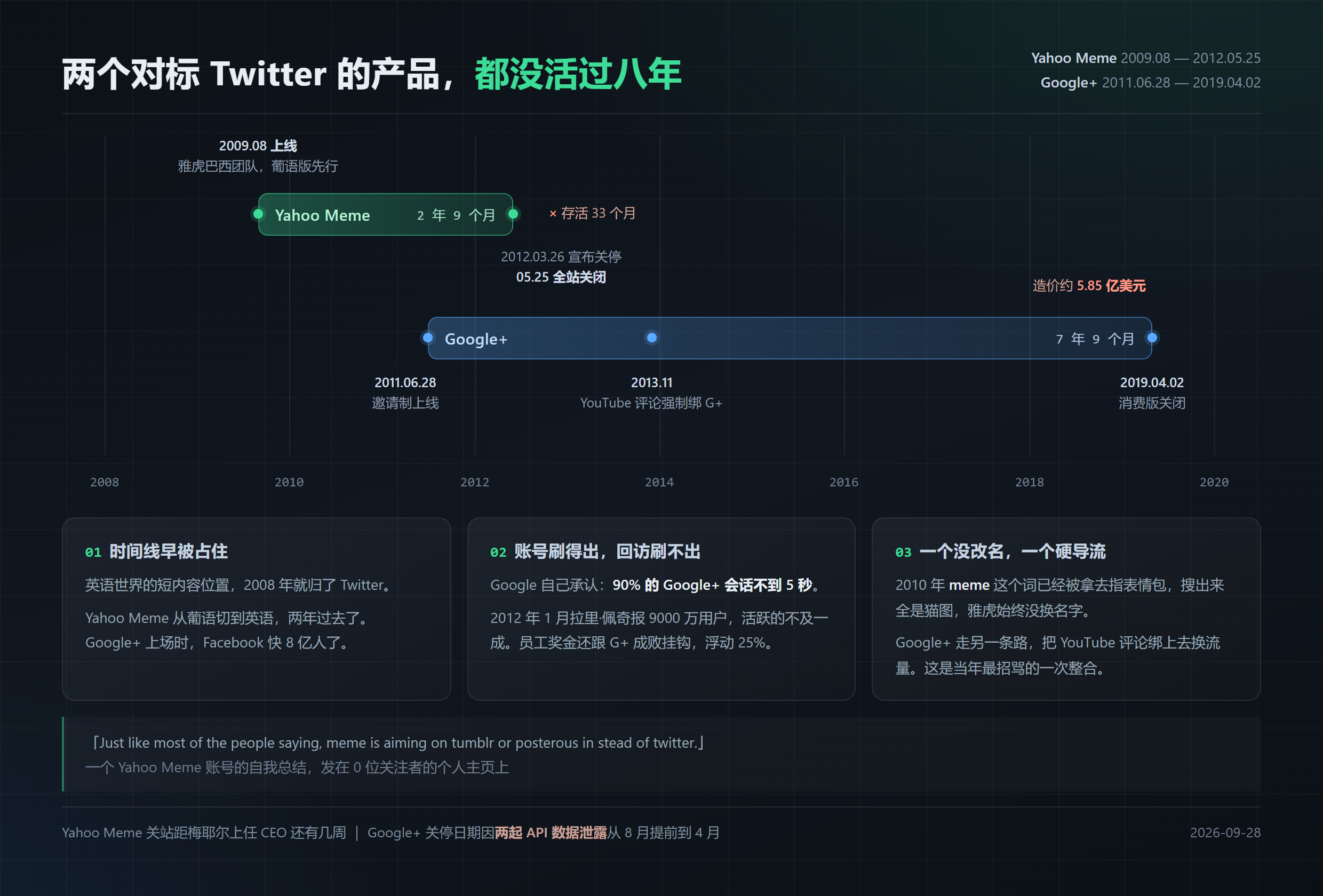Image resolution: width=1323 pixels, height=896 pixels.
Task: Click the 2014 axis label
Action: [x=659, y=482]
